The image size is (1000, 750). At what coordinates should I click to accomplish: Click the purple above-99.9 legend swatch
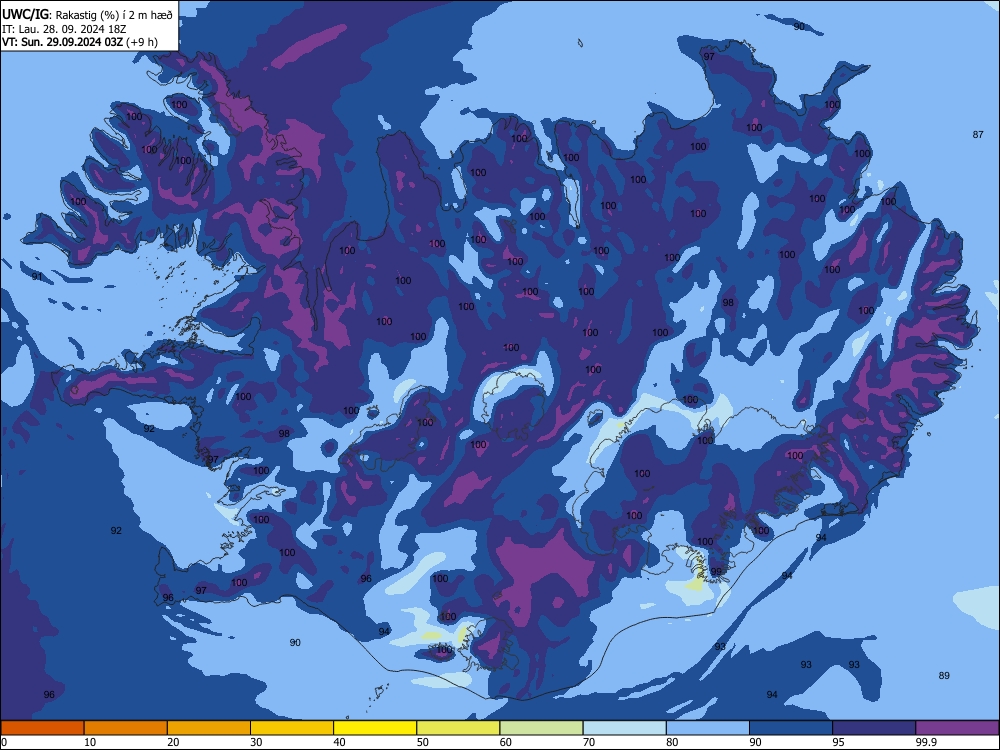(x=957, y=728)
